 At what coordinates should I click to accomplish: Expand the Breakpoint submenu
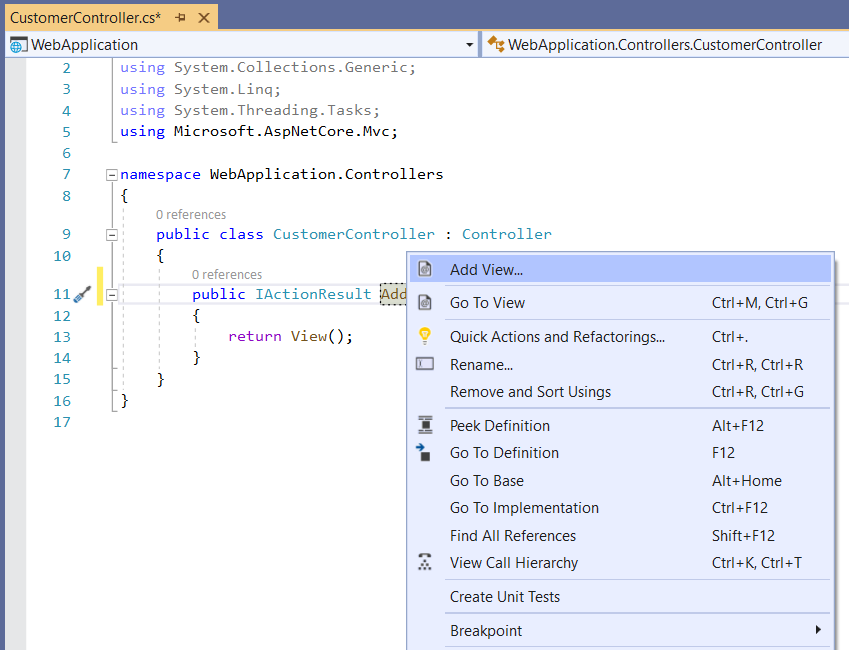click(819, 629)
